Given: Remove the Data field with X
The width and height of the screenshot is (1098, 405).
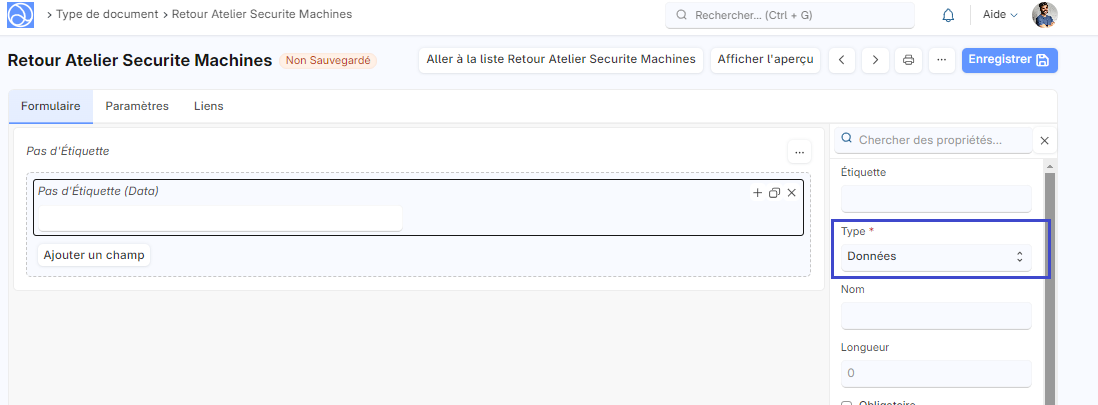Looking at the screenshot, I should pyautogui.click(x=792, y=192).
